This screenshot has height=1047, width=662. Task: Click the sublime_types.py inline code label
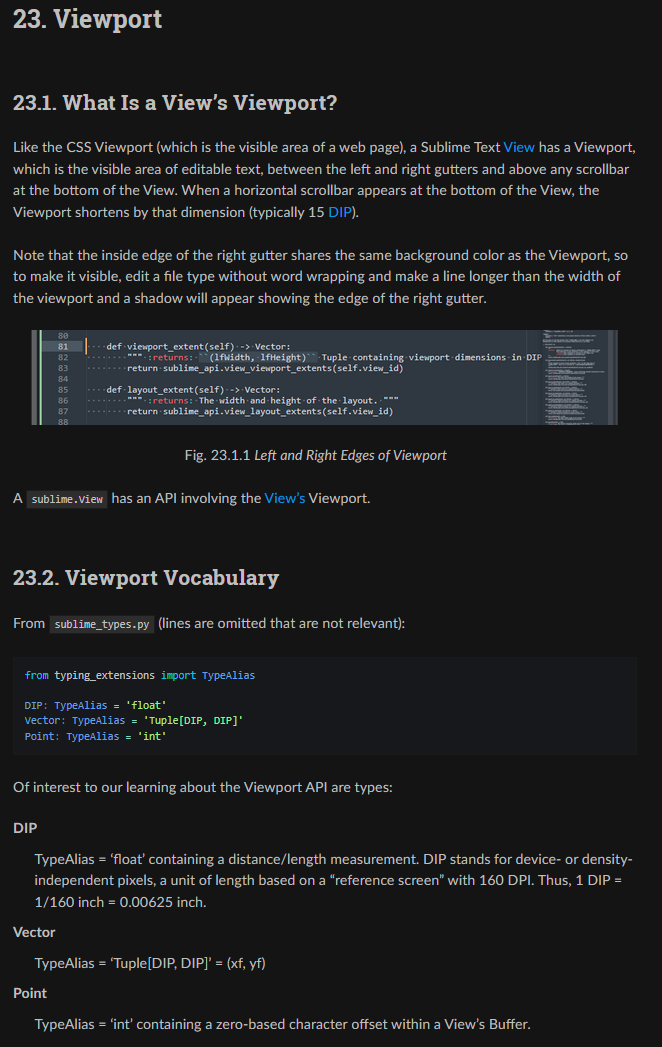click(102, 624)
